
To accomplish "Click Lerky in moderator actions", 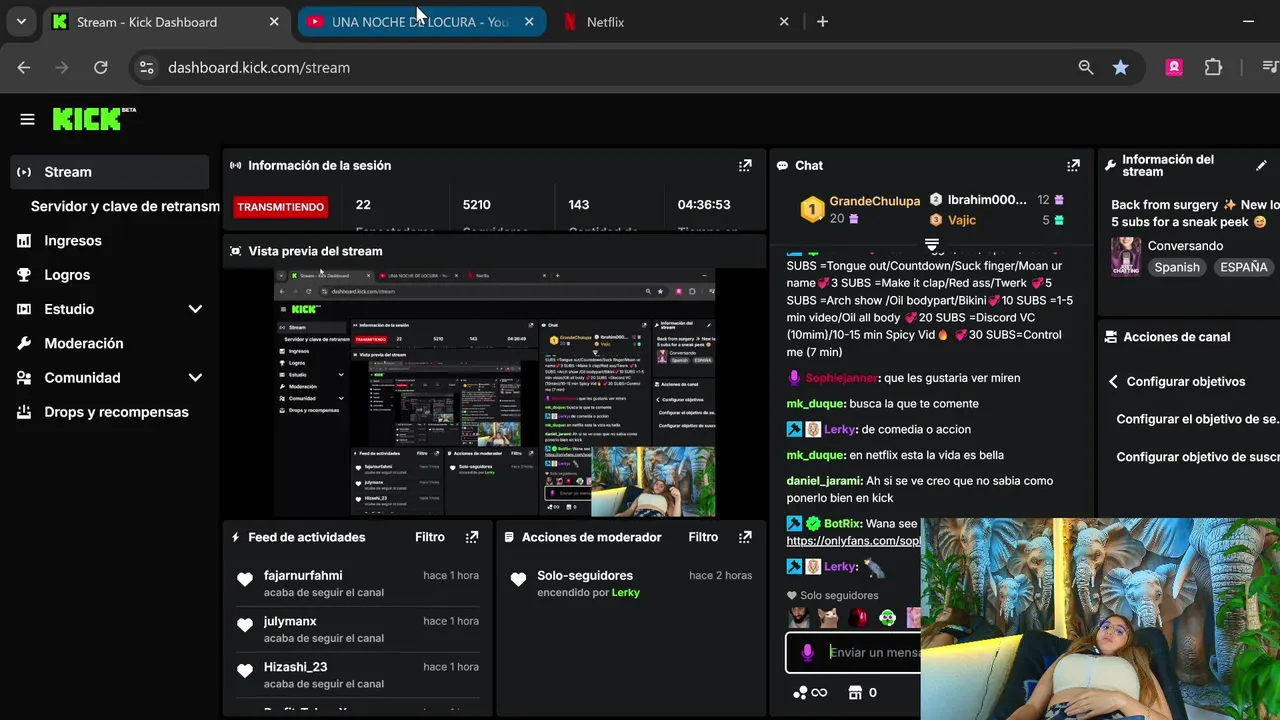I will click(625, 593).
